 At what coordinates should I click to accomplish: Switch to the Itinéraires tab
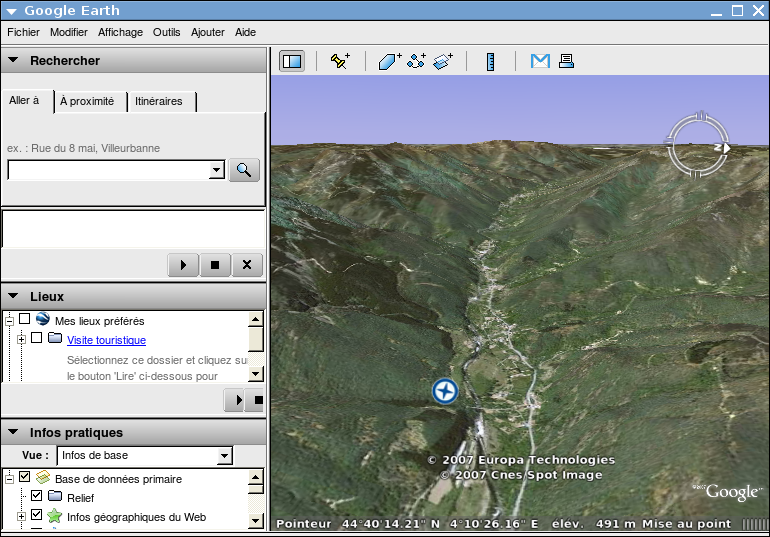pos(160,101)
